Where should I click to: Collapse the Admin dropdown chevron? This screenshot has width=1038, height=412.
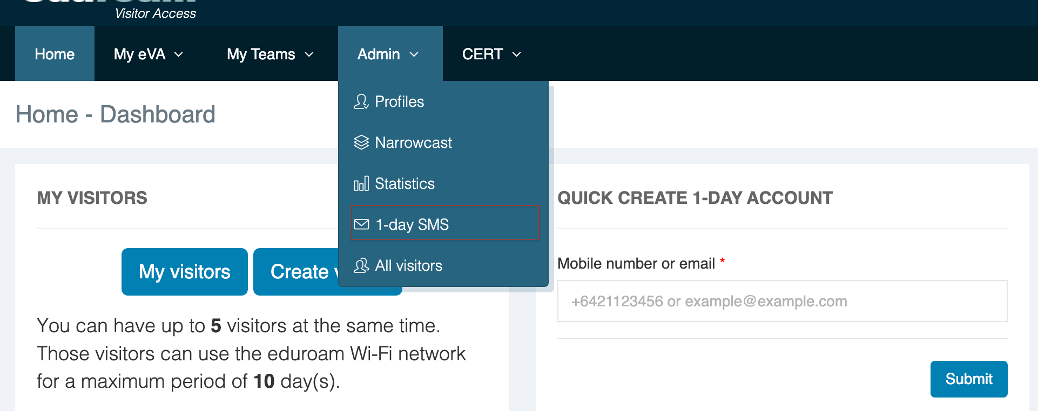pos(414,54)
